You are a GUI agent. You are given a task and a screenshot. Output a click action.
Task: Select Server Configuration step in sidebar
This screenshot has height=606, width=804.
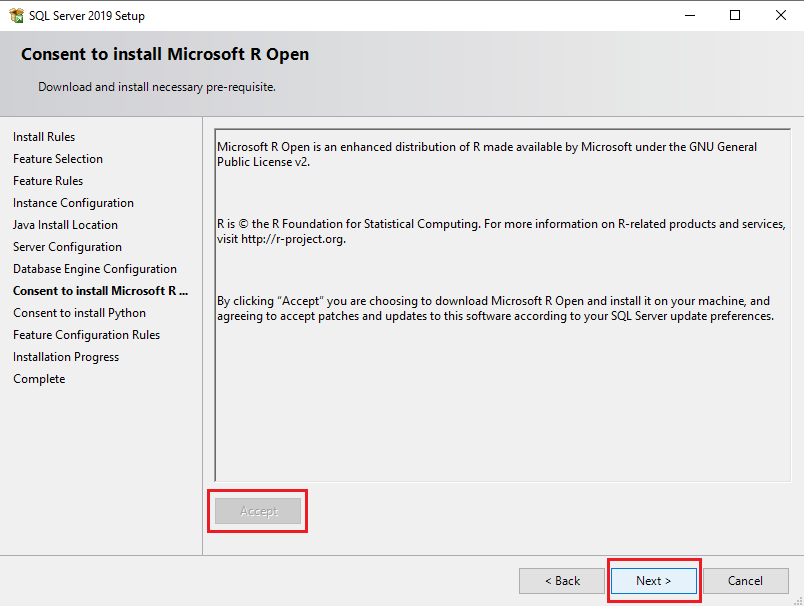(x=68, y=247)
